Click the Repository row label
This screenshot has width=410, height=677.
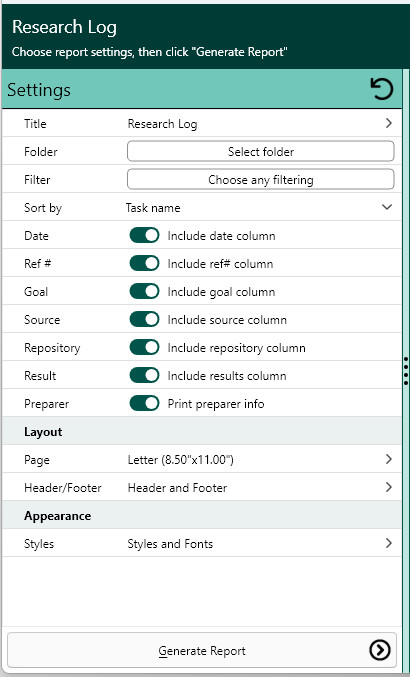52,348
